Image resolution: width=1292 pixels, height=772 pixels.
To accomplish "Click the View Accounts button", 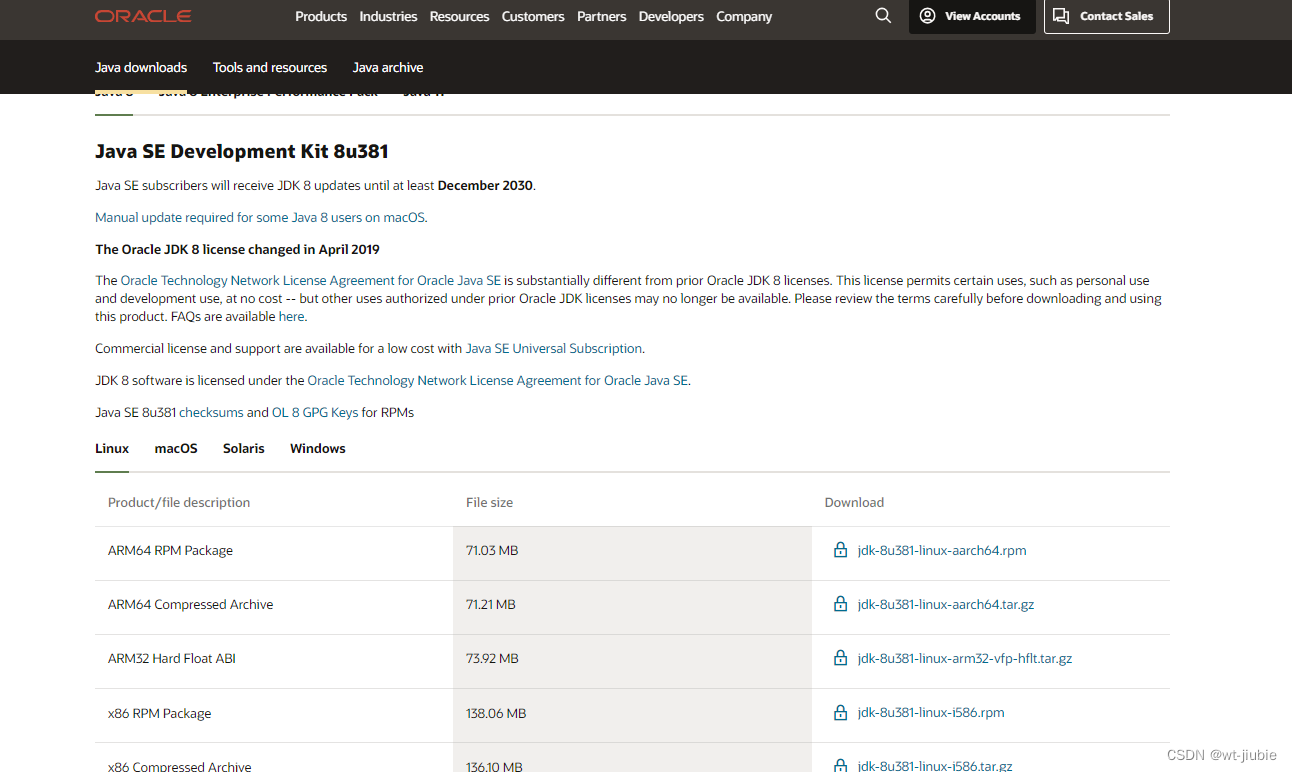I will 972,16.
